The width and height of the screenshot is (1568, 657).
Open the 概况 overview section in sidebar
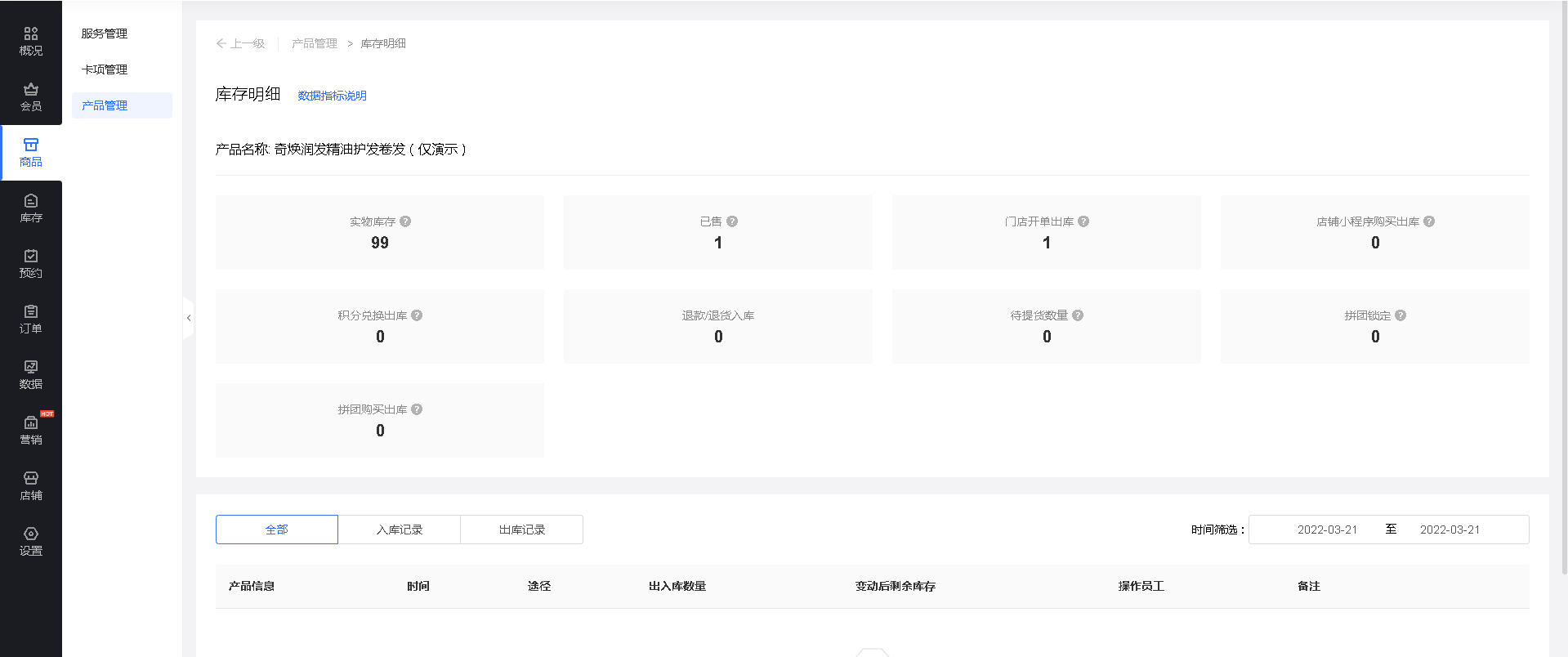tap(31, 42)
